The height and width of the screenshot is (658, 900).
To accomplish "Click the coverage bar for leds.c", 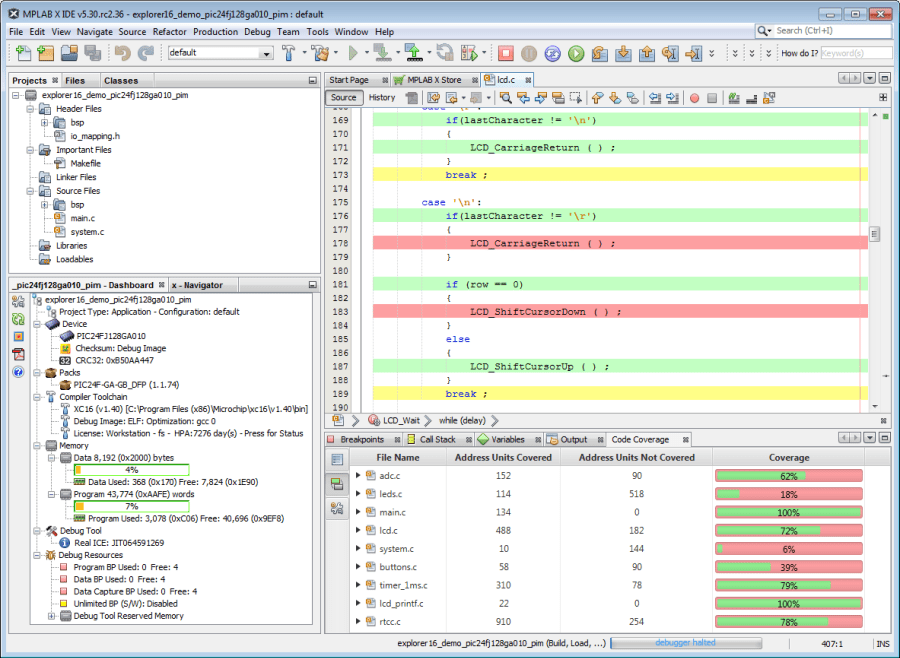I will click(x=790, y=494).
